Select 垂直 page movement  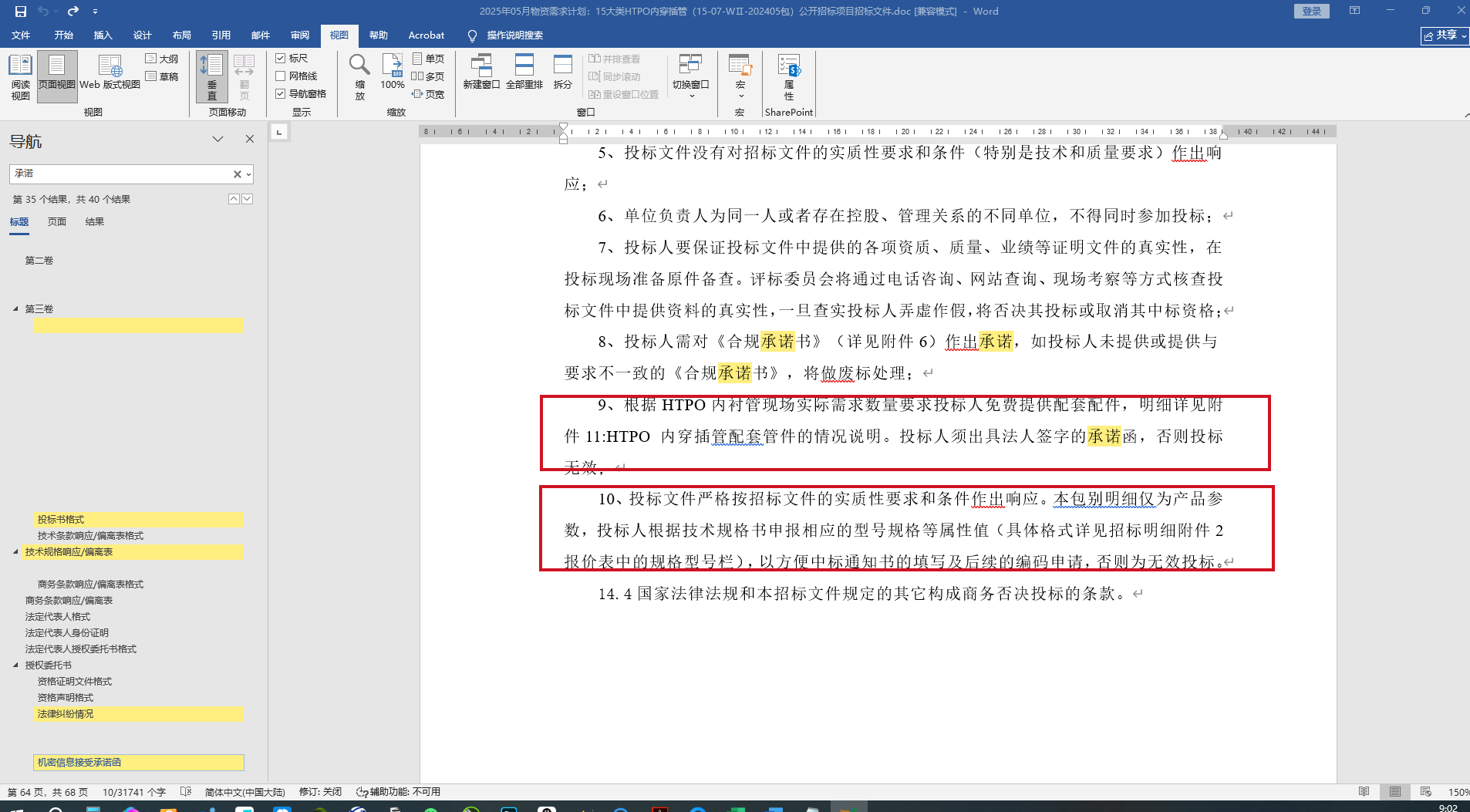tap(212, 76)
